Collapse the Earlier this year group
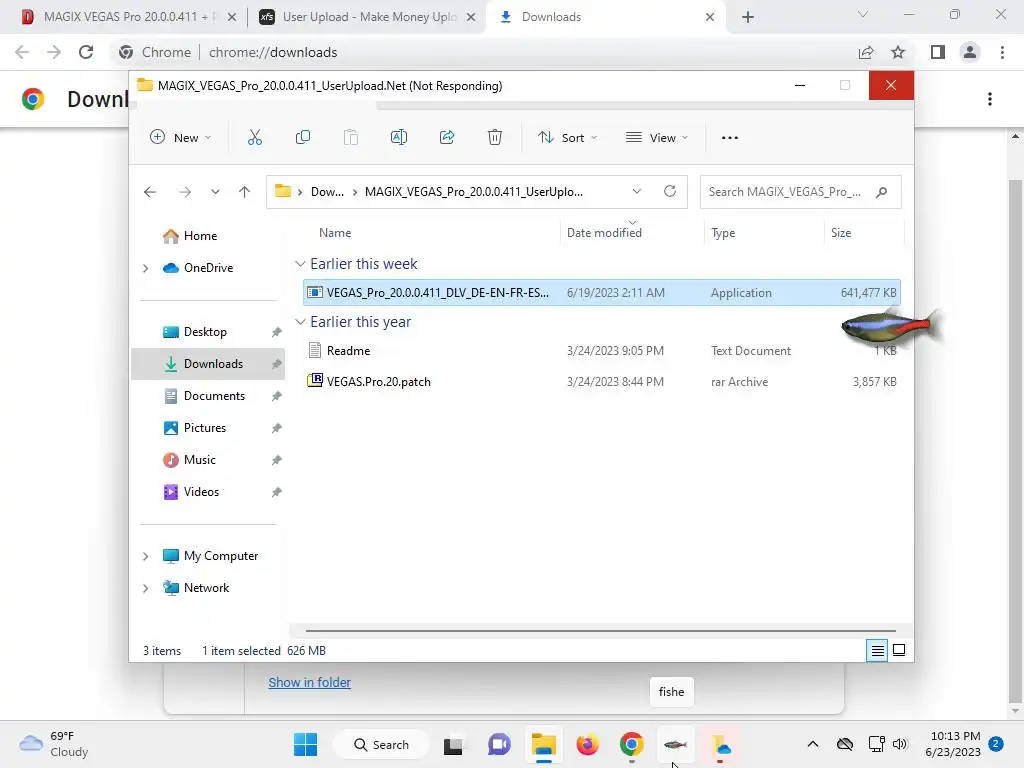This screenshot has height=768, width=1024. 300,322
